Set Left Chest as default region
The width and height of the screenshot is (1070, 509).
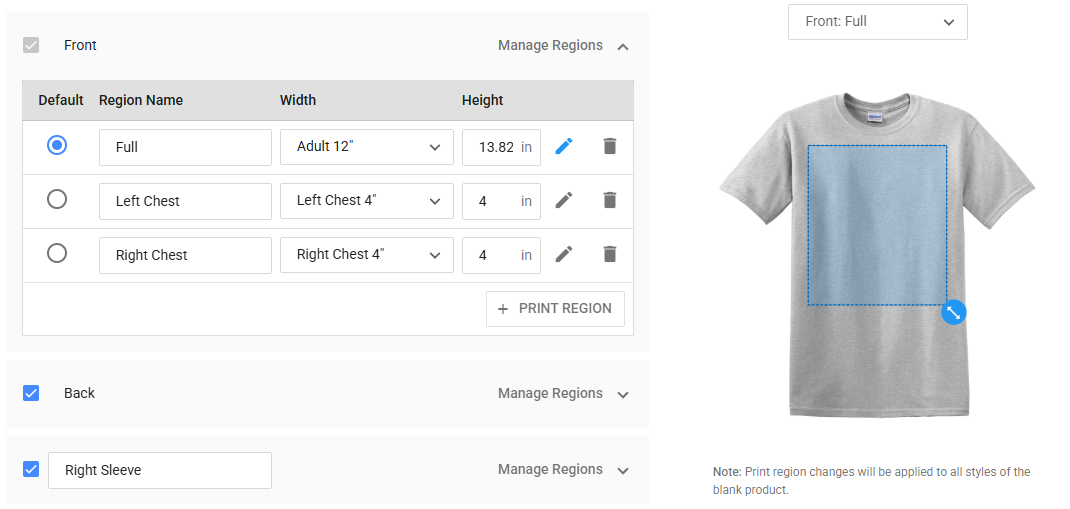(57, 200)
